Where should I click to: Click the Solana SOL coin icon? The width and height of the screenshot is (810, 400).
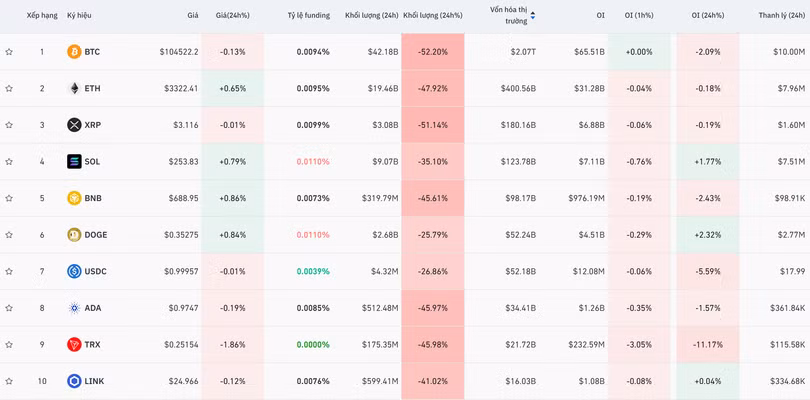tap(74, 162)
